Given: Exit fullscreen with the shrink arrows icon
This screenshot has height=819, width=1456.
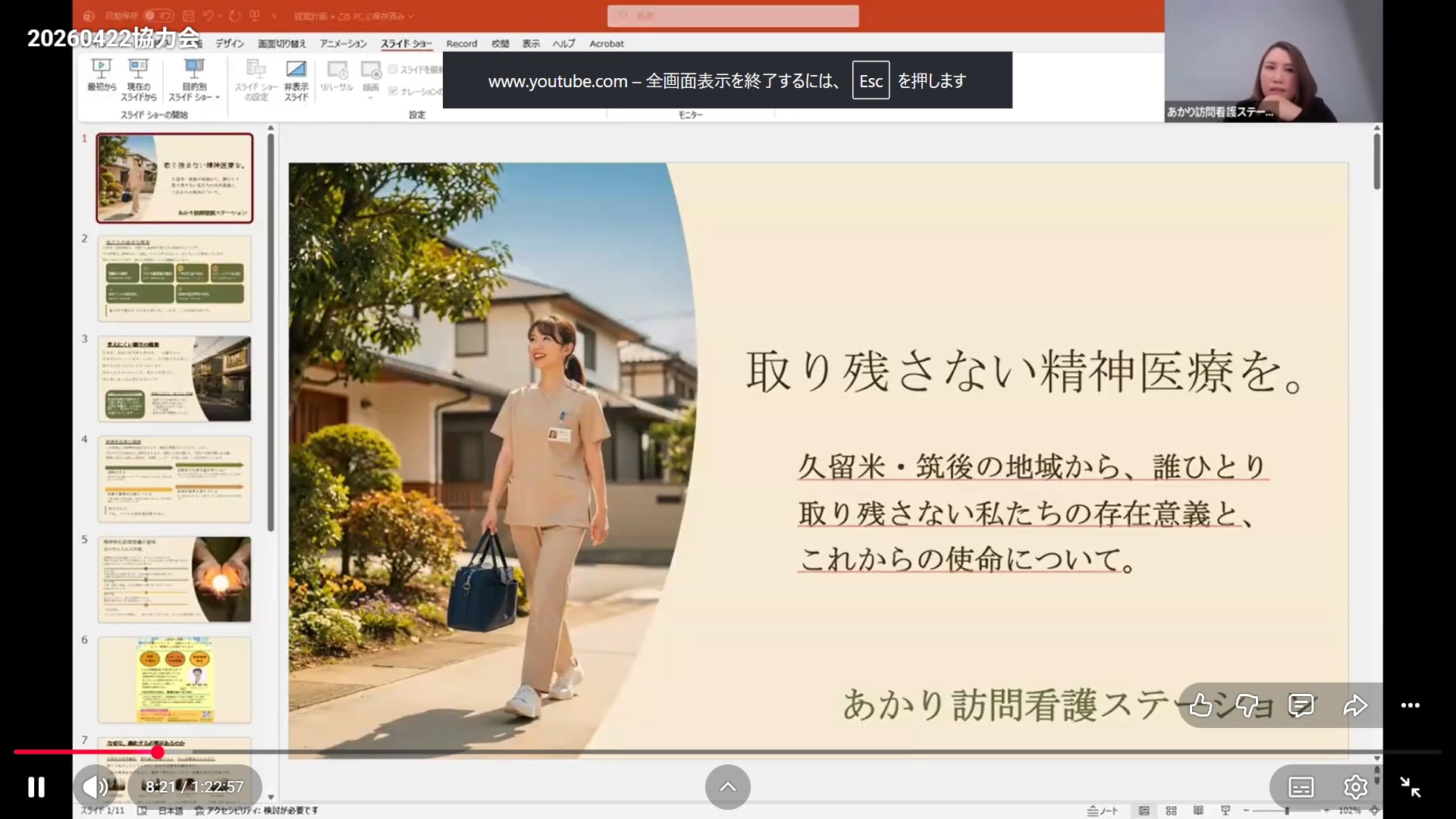Looking at the screenshot, I should pos(1410,787).
